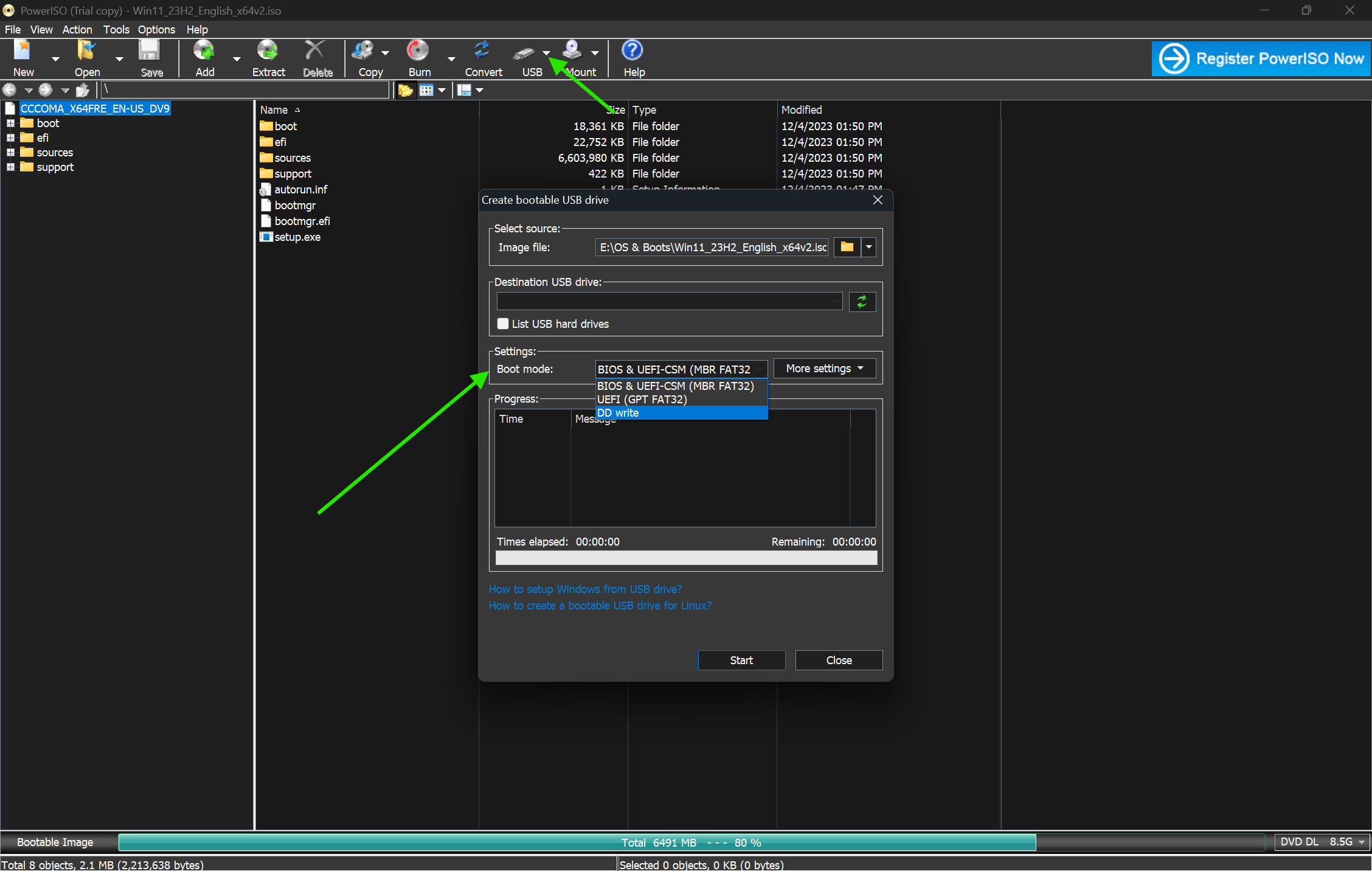Click the Extract toolbar icon
This screenshot has height=871, width=1372.
268,52
